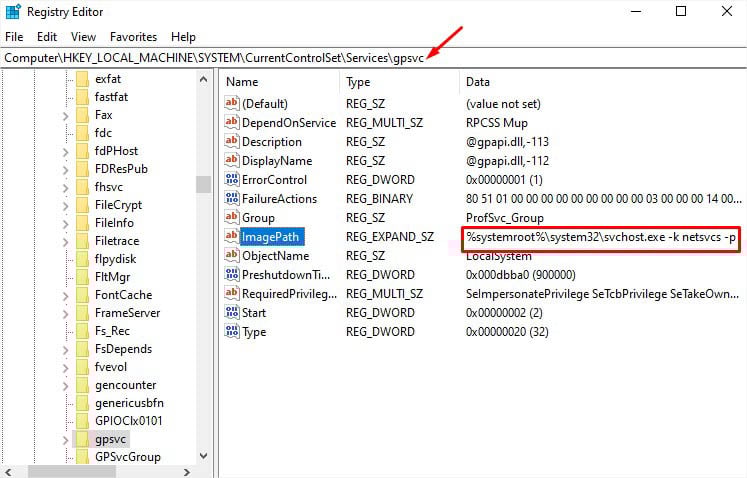Click the PreshutdownTi... DWORD icon
Screen dimensions: 747x478
point(232,275)
